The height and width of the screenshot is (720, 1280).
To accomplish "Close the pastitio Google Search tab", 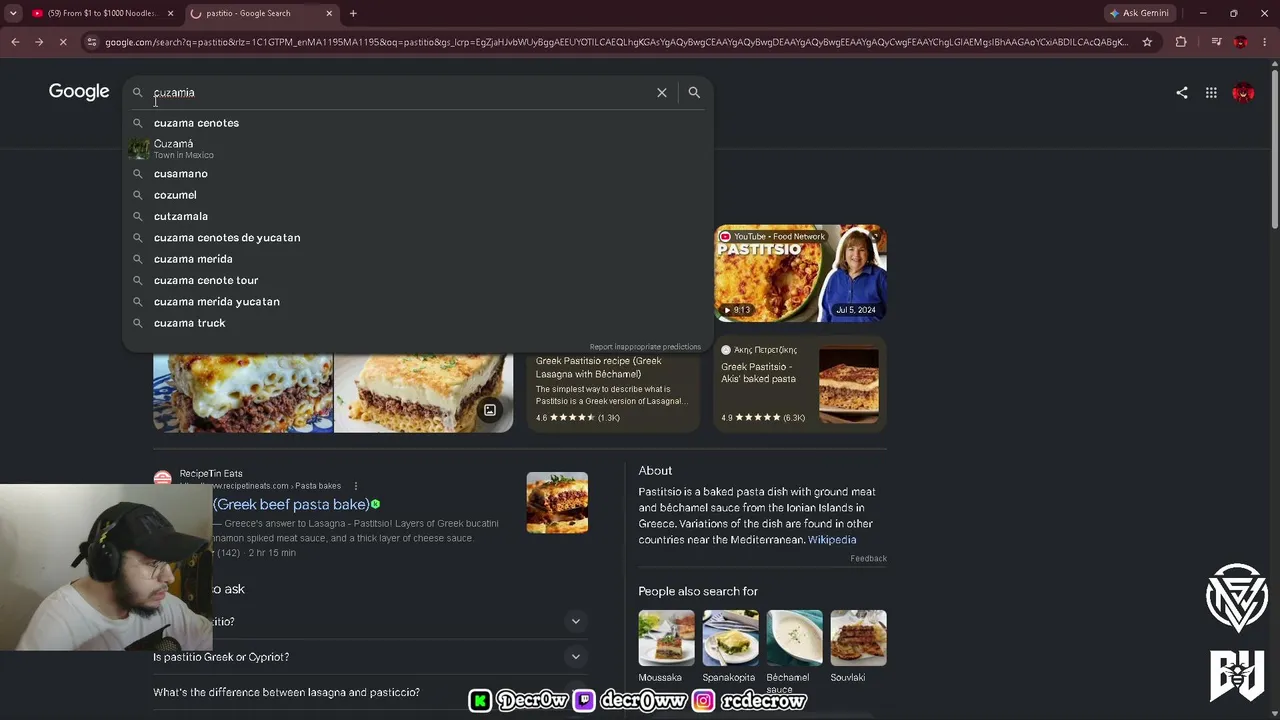I will tap(329, 13).
